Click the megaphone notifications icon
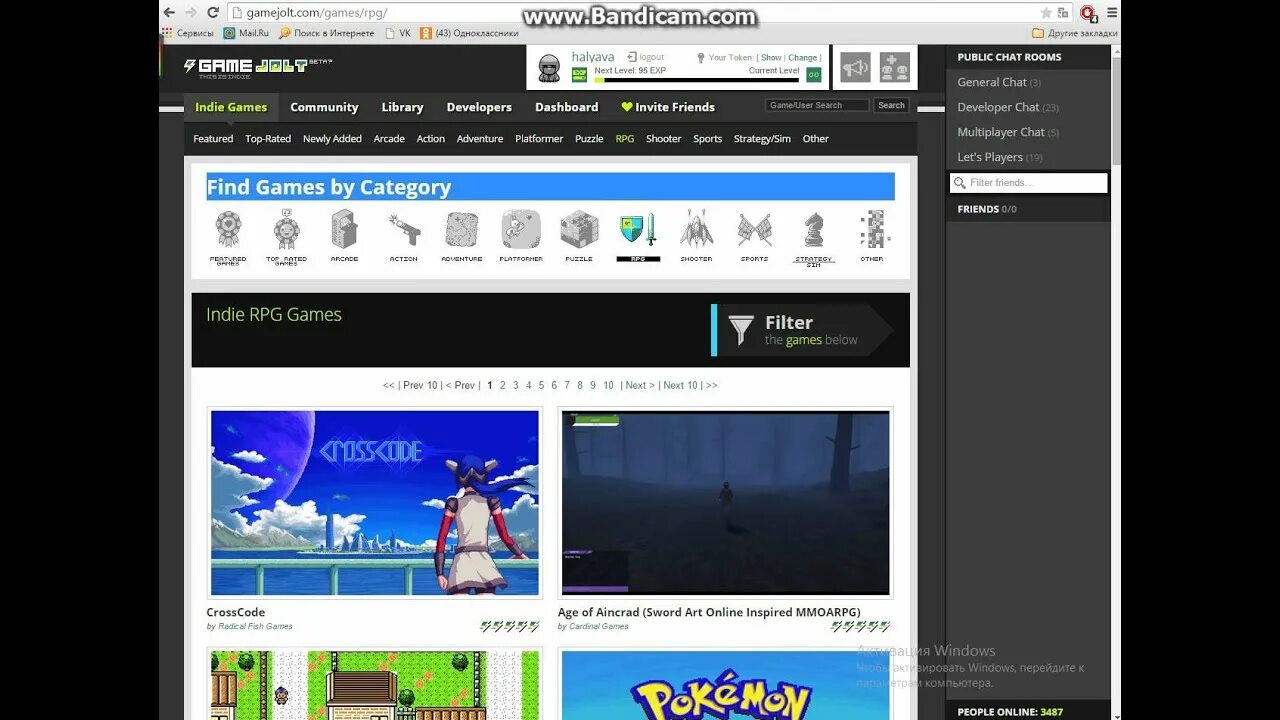 [x=855, y=67]
